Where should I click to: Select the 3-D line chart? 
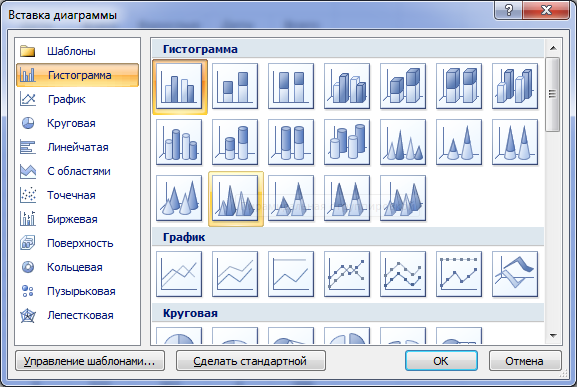pos(515,274)
